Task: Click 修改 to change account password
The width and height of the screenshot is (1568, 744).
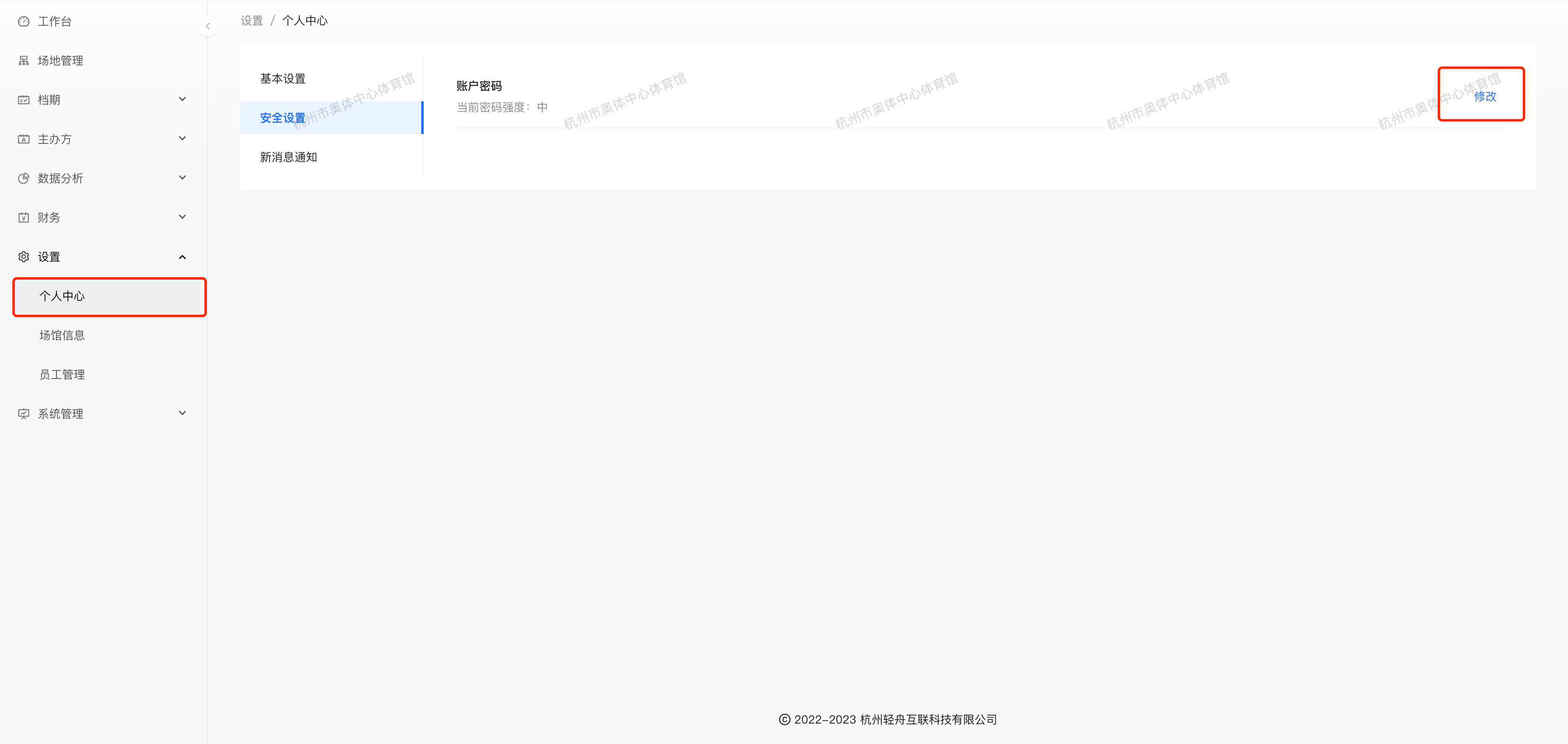Action: 1485,96
